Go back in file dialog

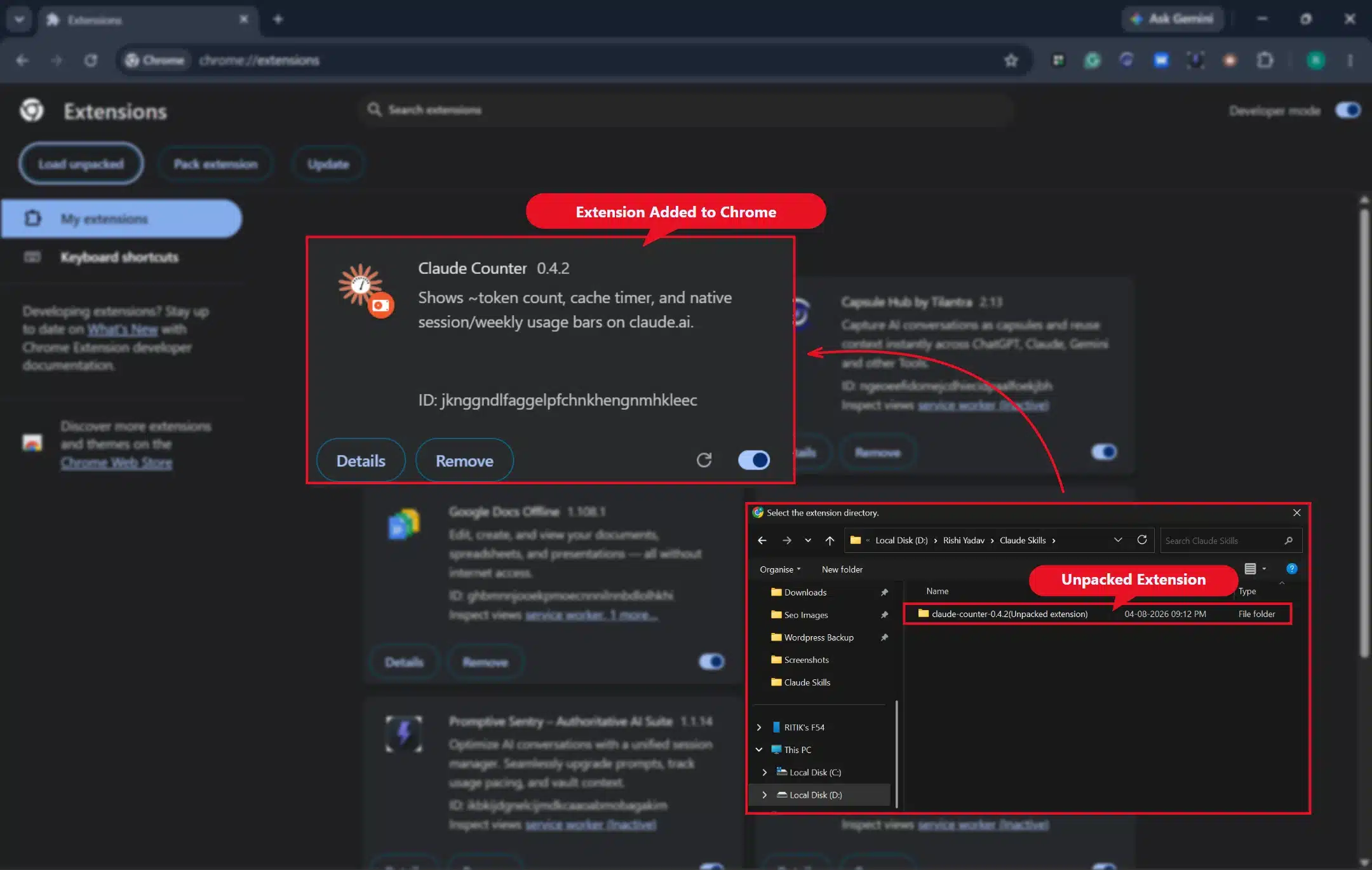click(762, 540)
